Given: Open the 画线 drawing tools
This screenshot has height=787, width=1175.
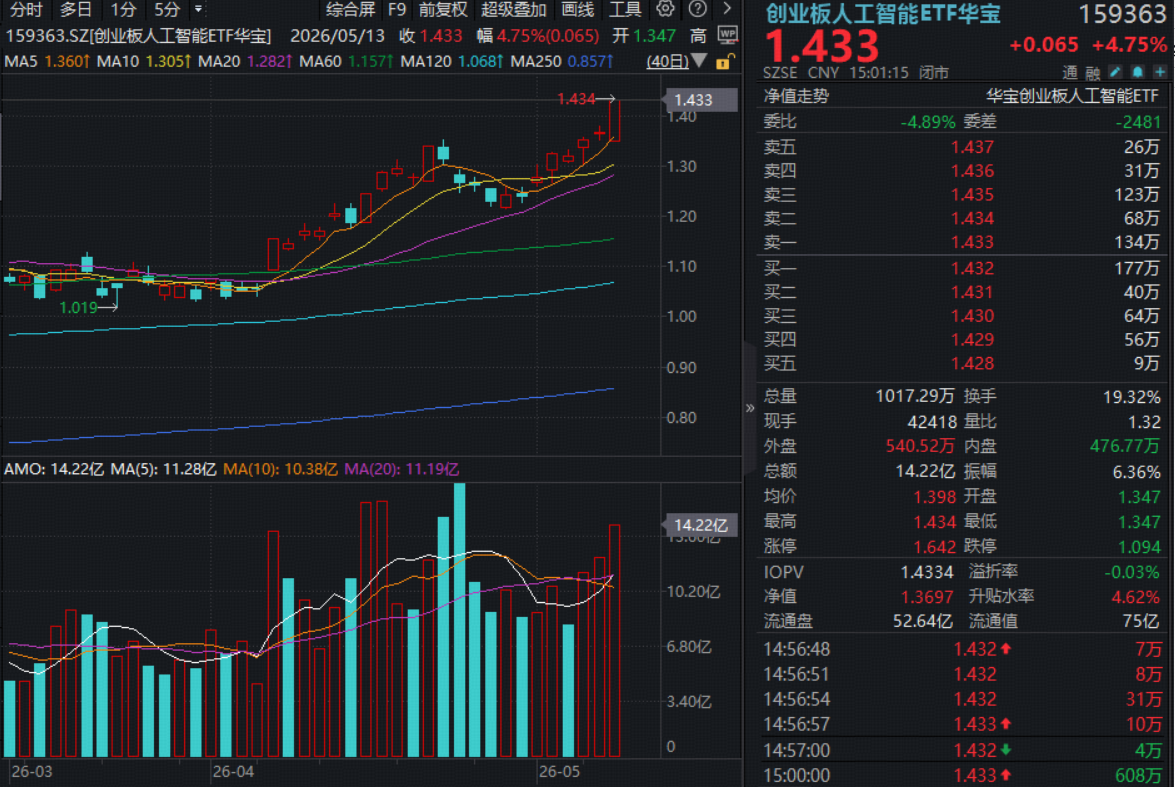Looking at the screenshot, I should point(578,10).
